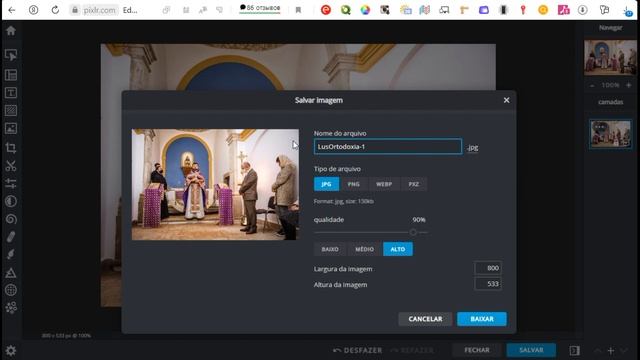Click the Largura da imagem field
Image resolution: width=640 pixels, height=360 pixels.
[x=488, y=268]
